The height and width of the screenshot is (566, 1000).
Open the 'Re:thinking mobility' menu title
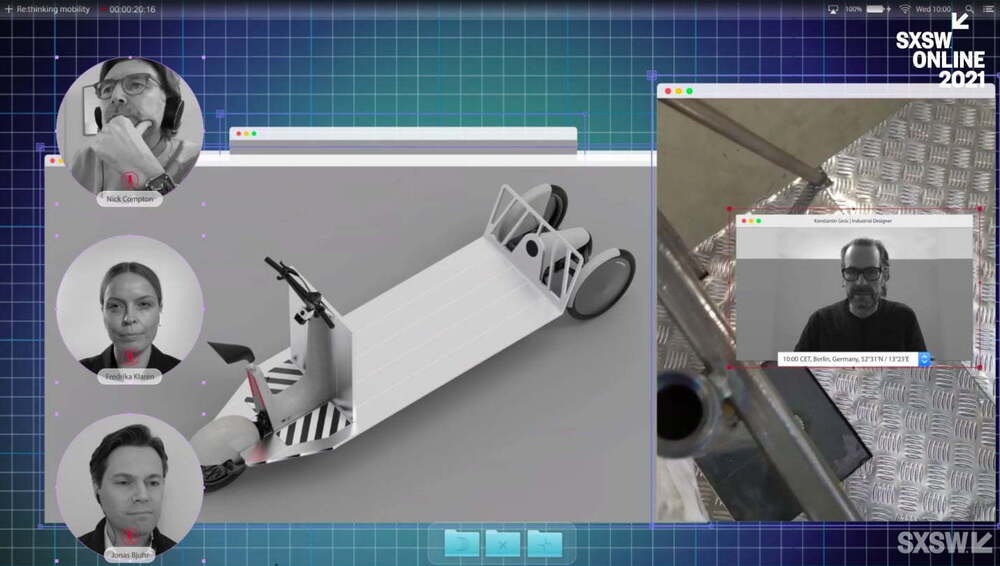(x=53, y=9)
